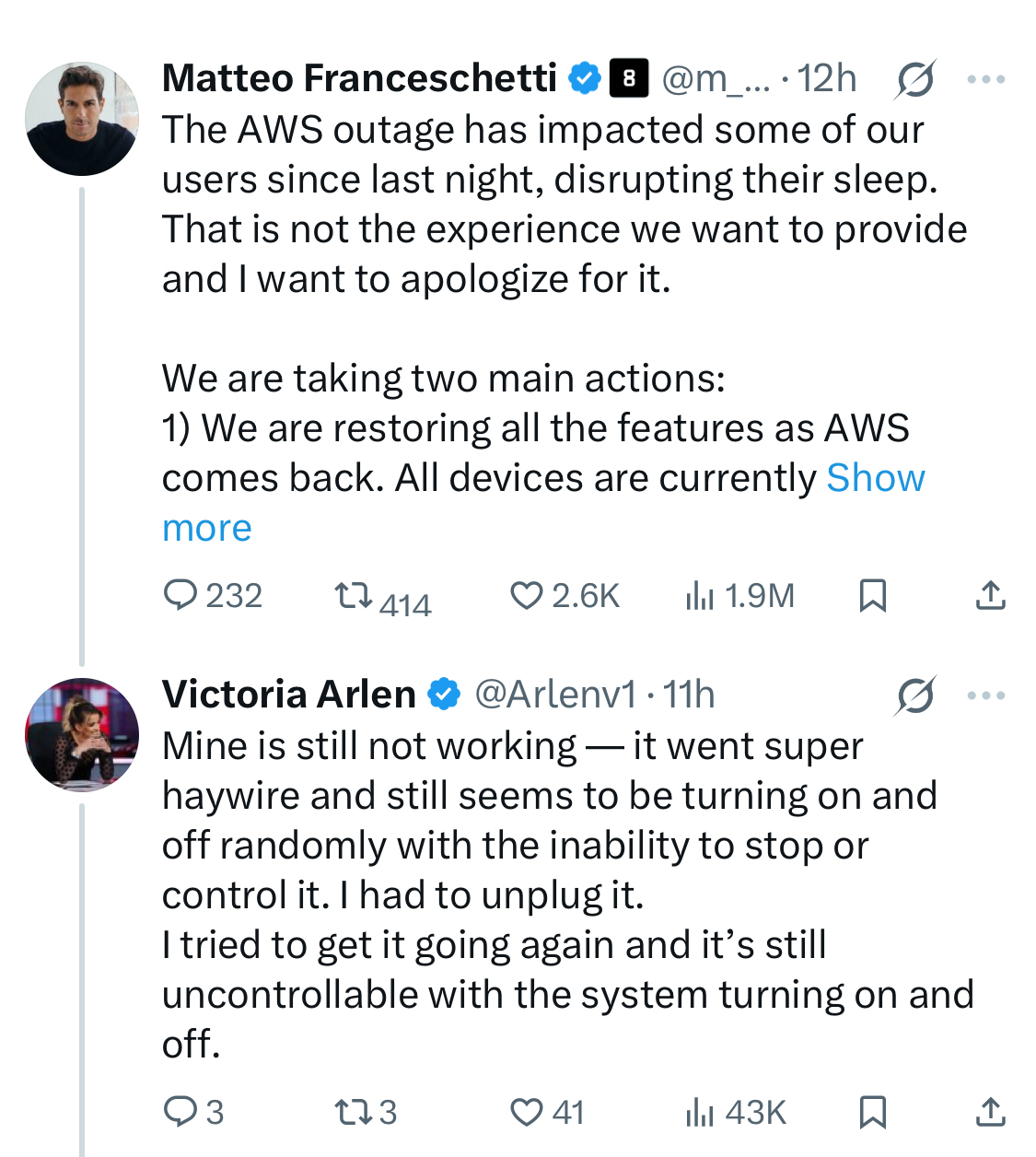The height and width of the screenshot is (1157, 1036).
Task: Open Grok icon on Matteo's tweet
Action: click(x=914, y=80)
